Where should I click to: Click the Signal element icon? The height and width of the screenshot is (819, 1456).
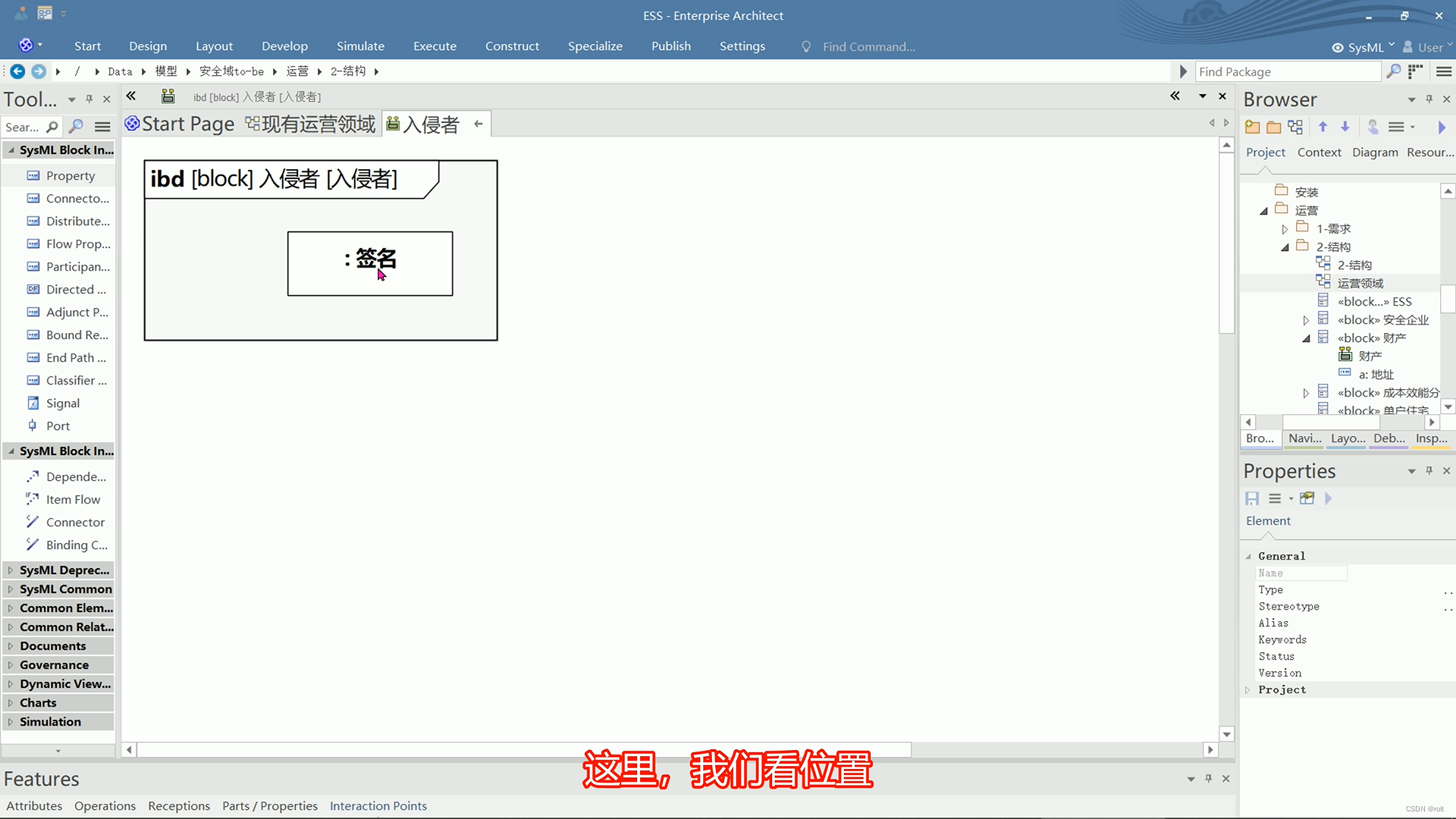(33, 403)
